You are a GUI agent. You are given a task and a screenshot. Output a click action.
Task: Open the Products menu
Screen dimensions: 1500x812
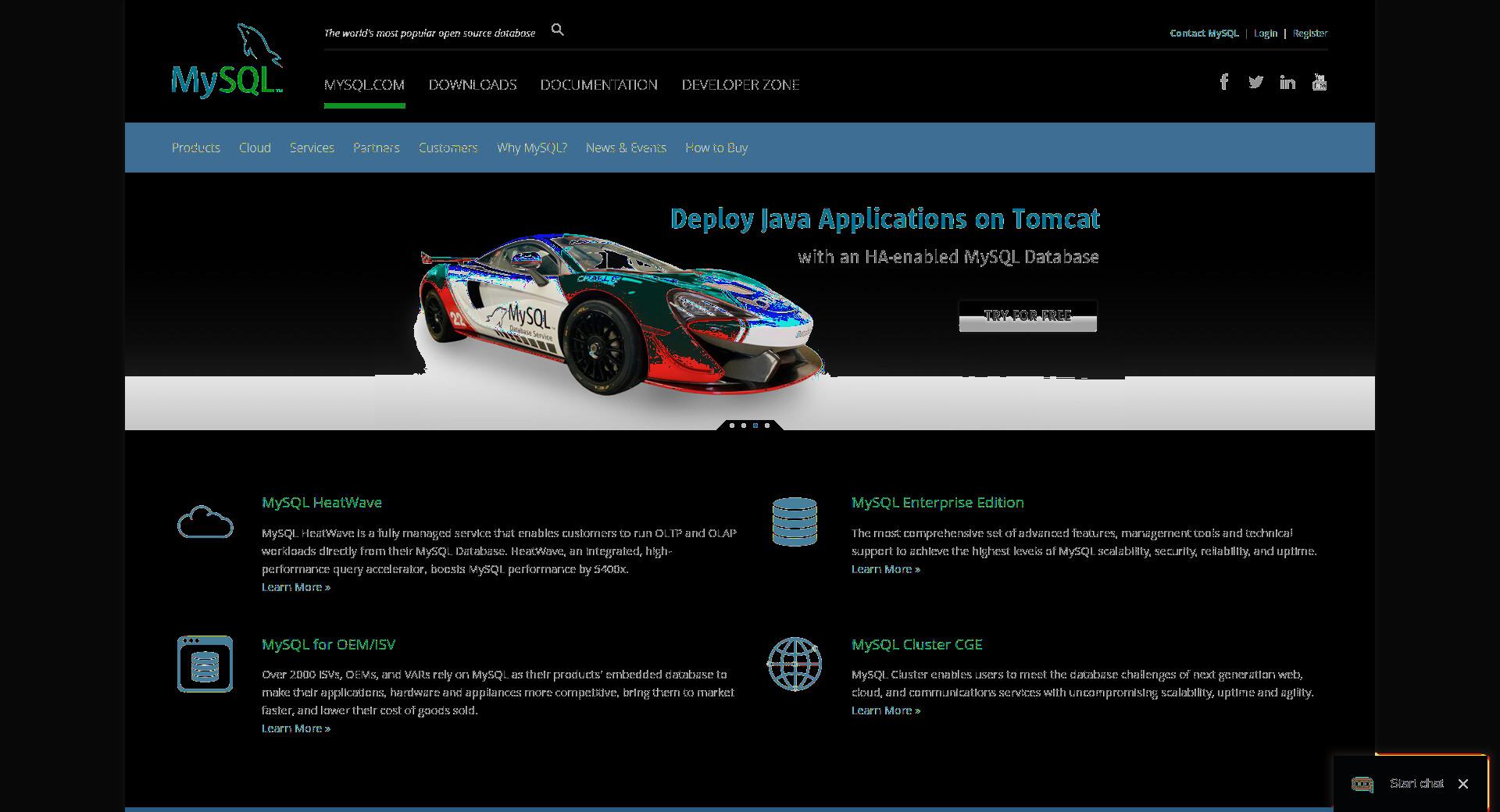(x=196, y=148)
